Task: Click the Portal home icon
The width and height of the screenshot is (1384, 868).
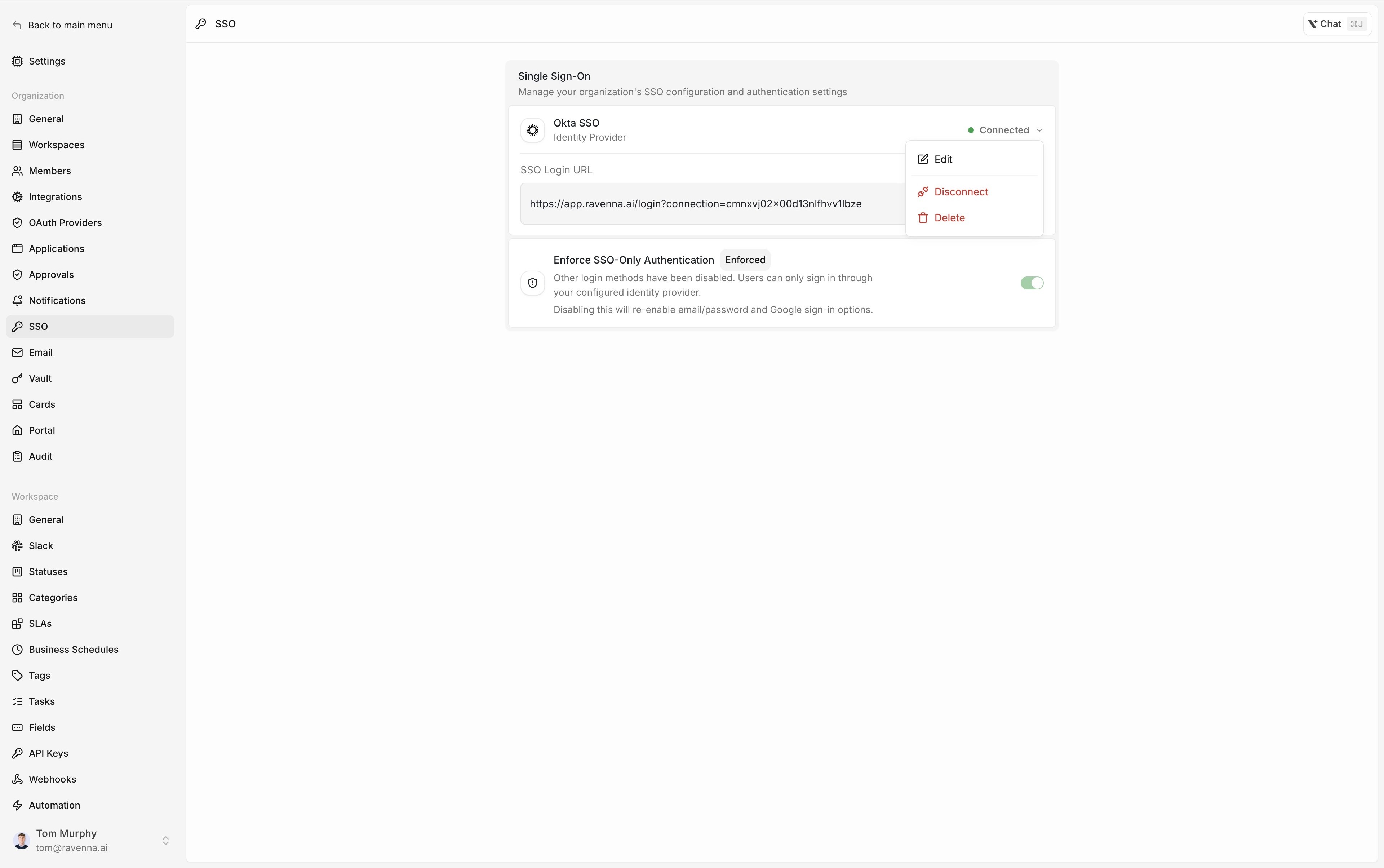Action: [x=17, y=430]
